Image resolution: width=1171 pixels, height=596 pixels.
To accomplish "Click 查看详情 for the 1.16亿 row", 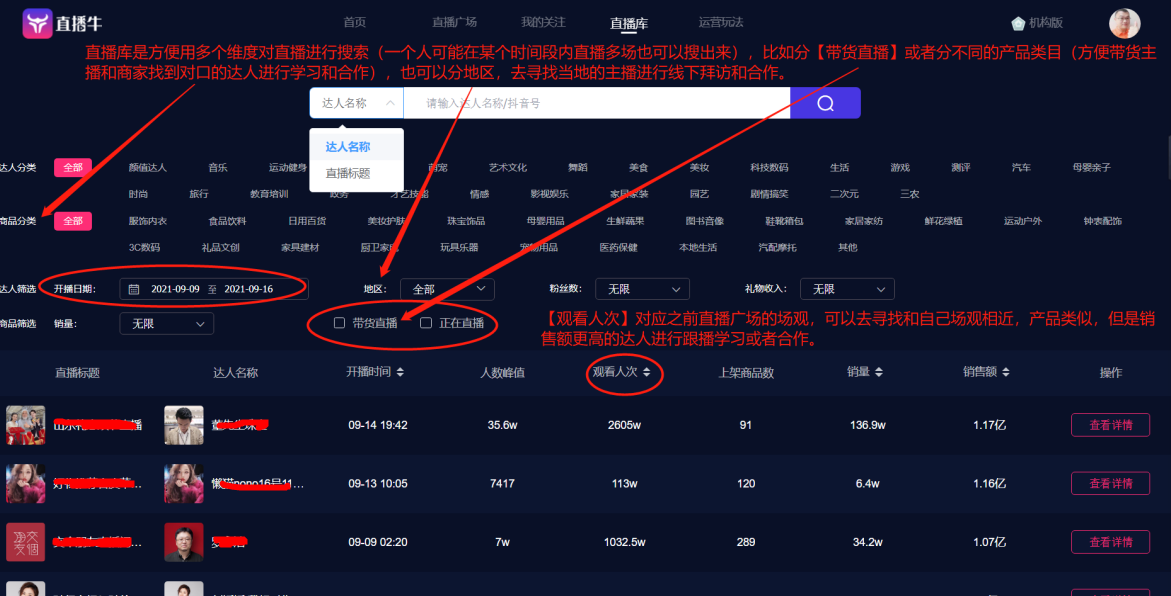I will coord(1111,483).
